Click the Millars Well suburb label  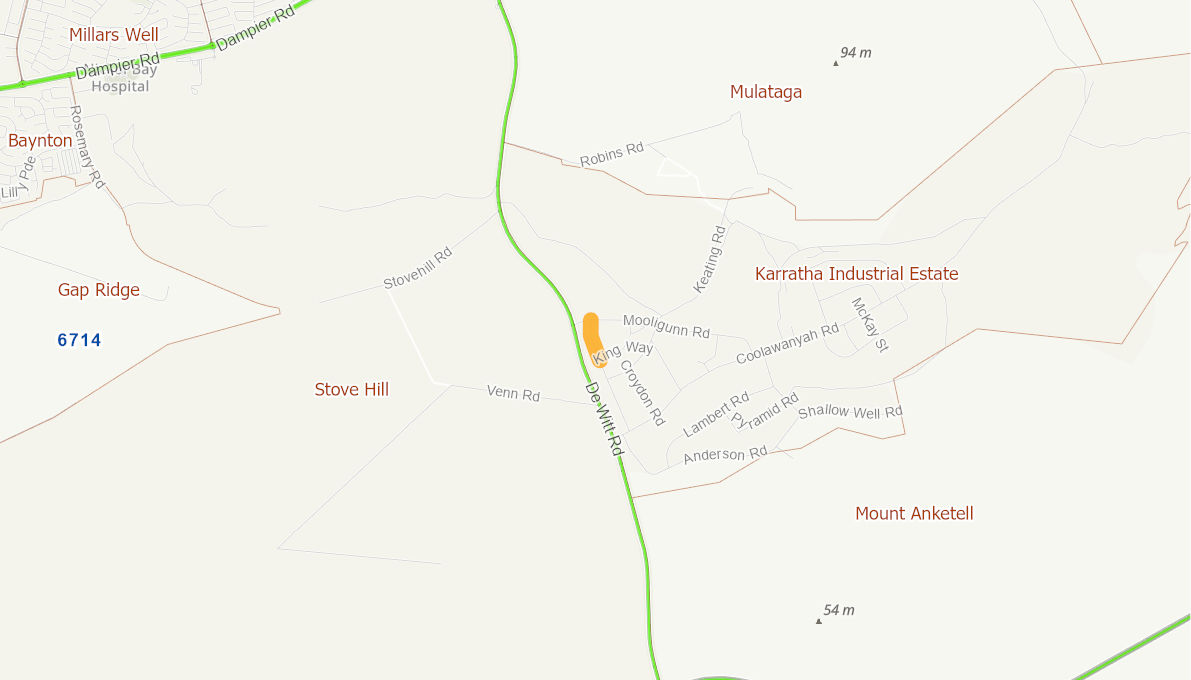114,35
